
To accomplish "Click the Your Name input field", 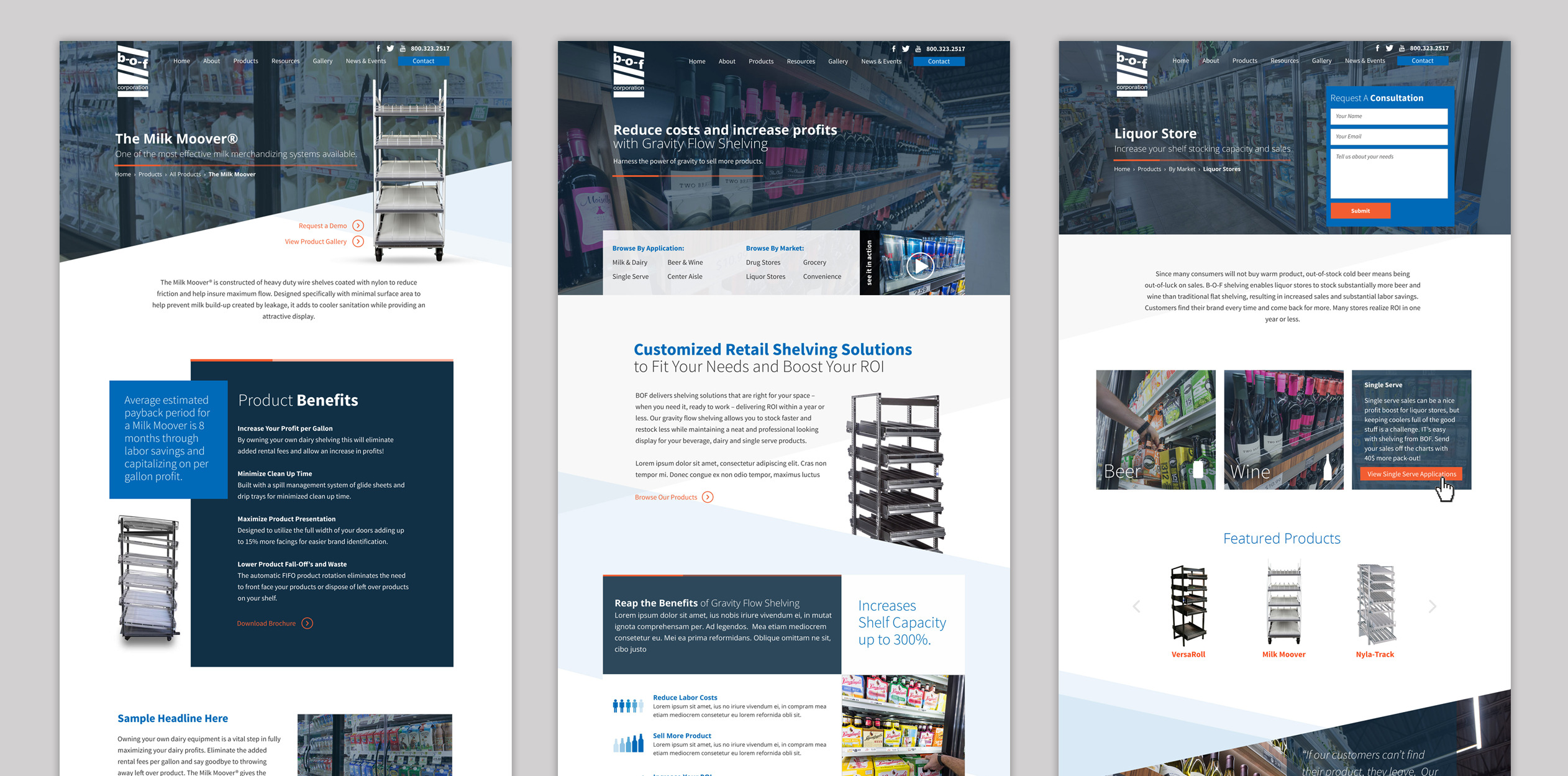I will pos(1388,116).
